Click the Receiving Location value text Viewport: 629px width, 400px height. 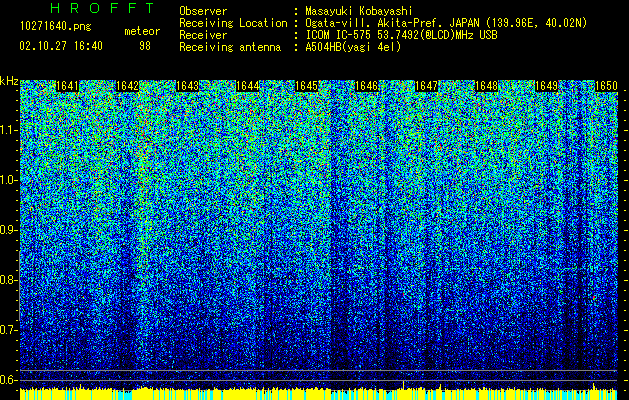(446, 23)
